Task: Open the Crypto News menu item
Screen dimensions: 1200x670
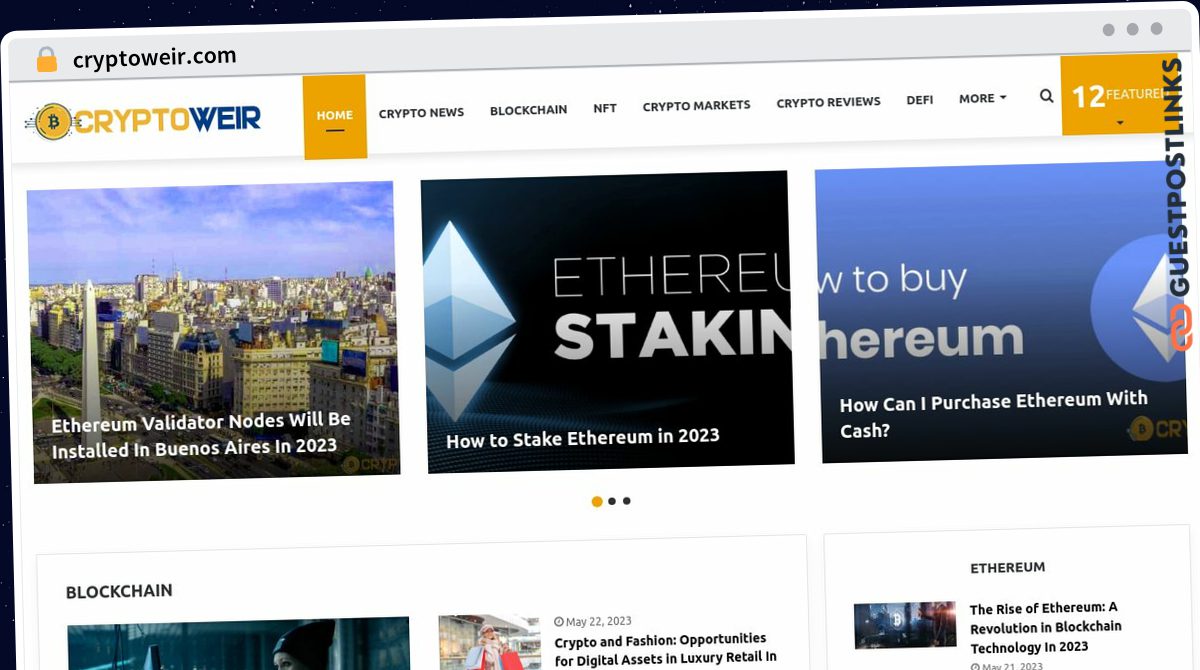Action: click(x=421, y=113)
